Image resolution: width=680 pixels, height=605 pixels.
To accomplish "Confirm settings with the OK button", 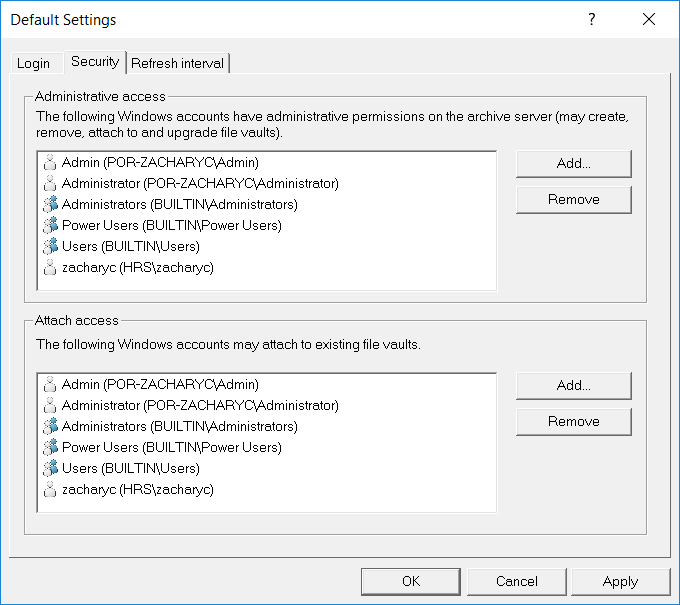I will pos(411,581).
